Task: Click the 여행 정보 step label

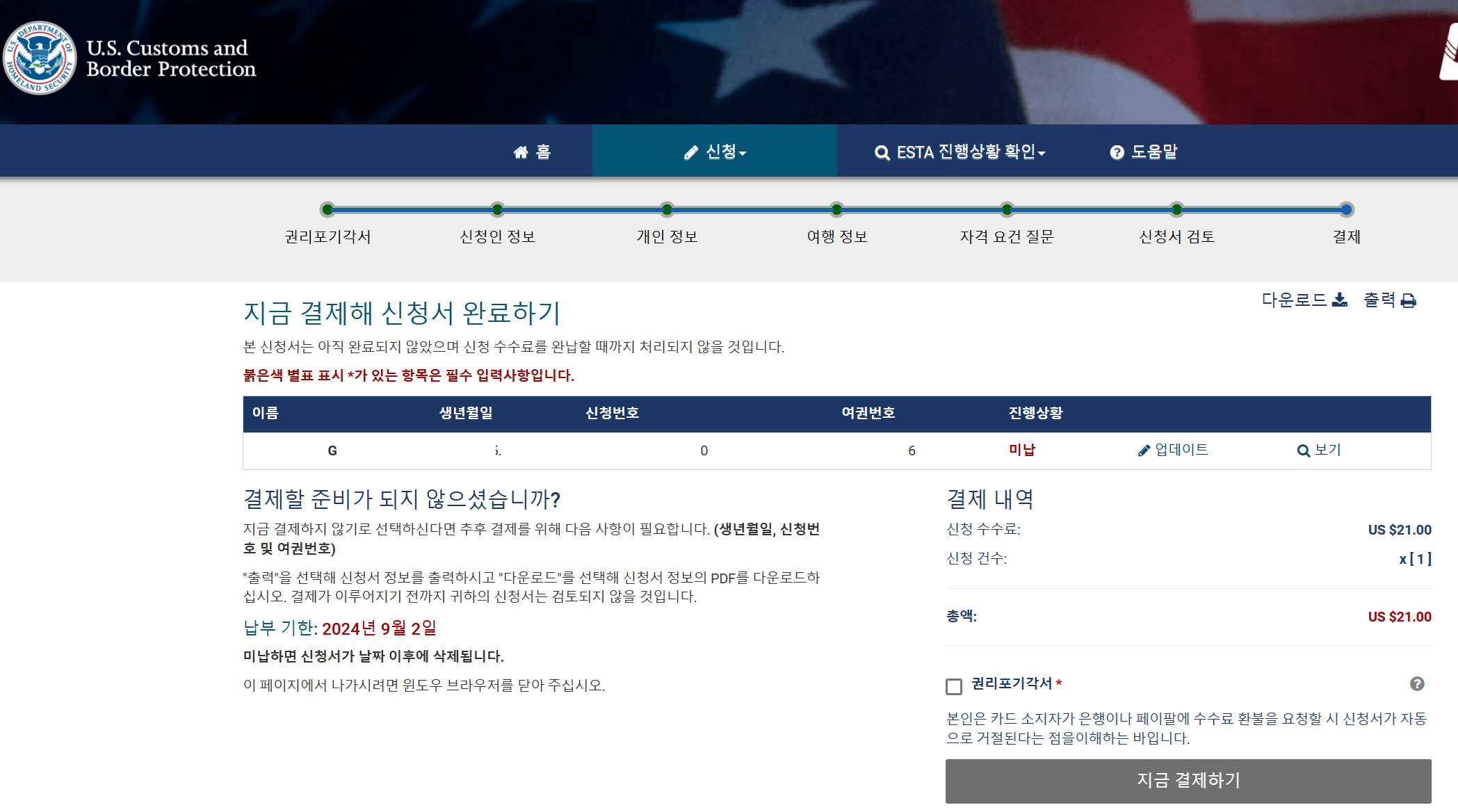Action: coord(836,236)
